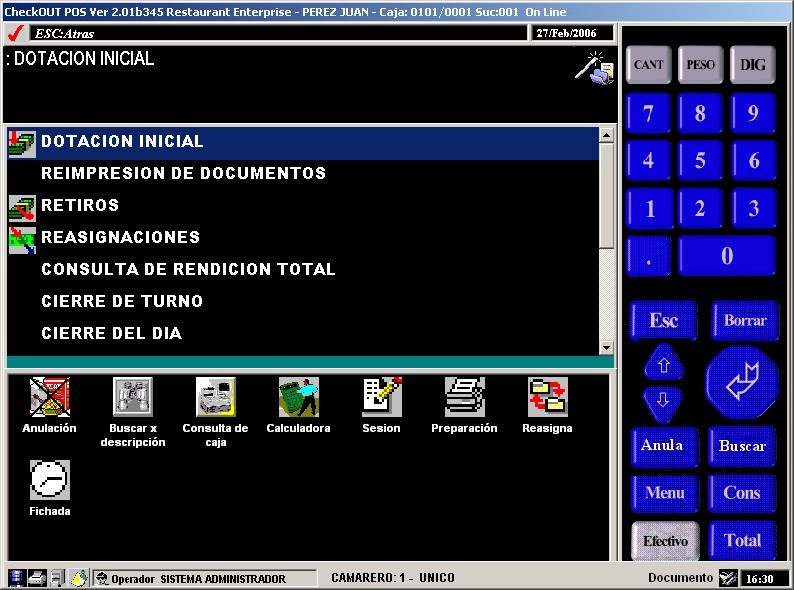This screenshot has width=794, height=590.
Task: Click the Dotacion Inicial money icon
Action: (x=22, y=144)
